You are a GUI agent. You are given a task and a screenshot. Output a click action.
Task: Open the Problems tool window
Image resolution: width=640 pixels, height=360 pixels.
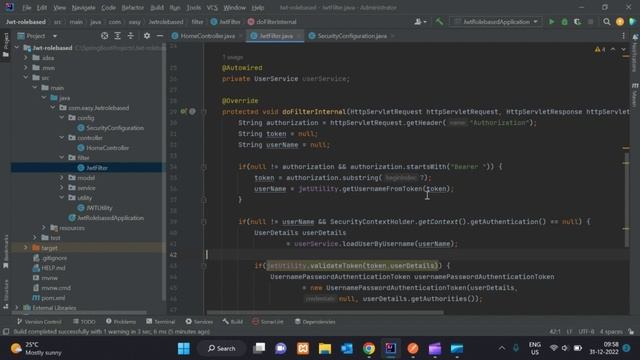tap(121, 322)
